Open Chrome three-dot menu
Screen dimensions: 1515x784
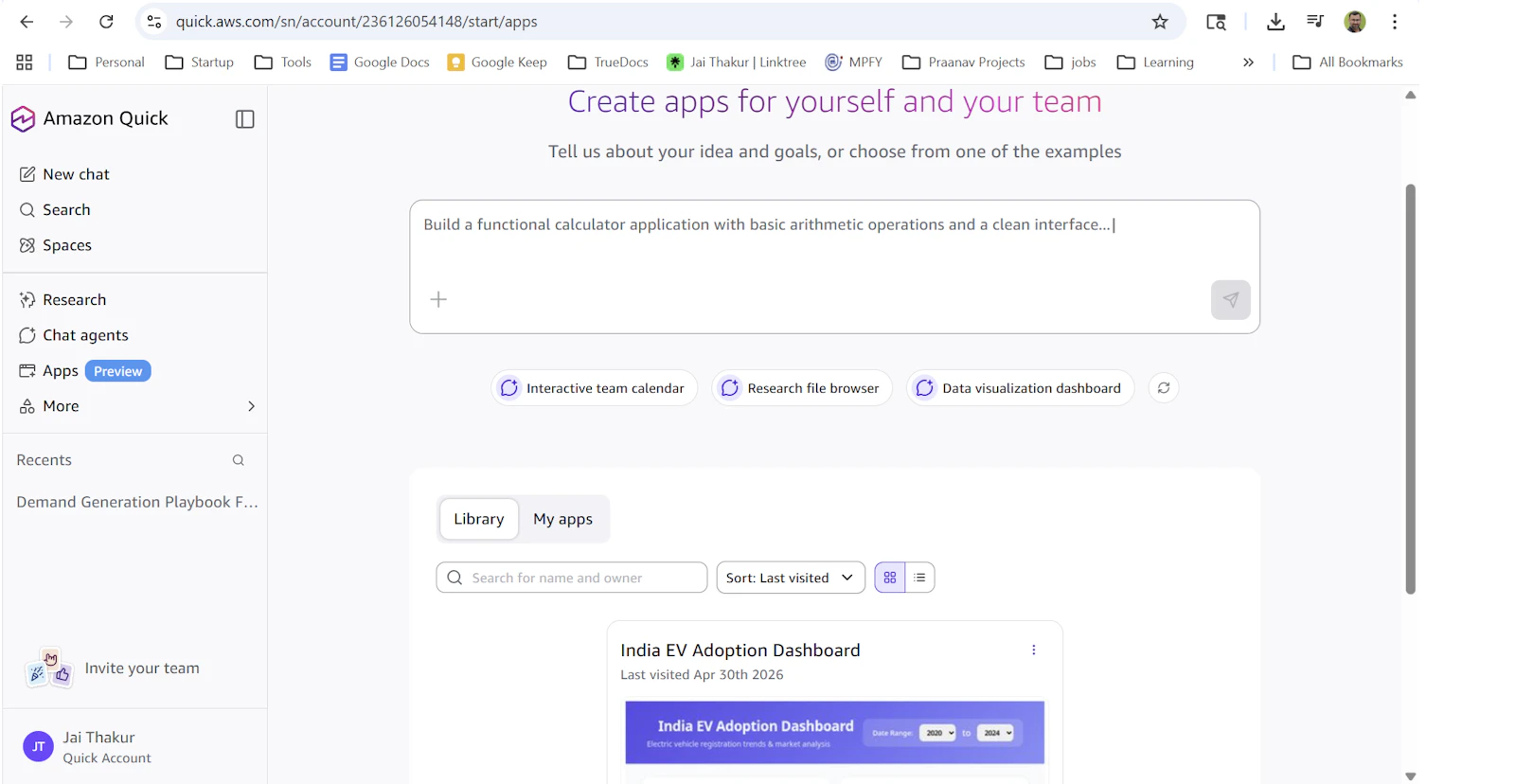click(x=1395, y=22)
